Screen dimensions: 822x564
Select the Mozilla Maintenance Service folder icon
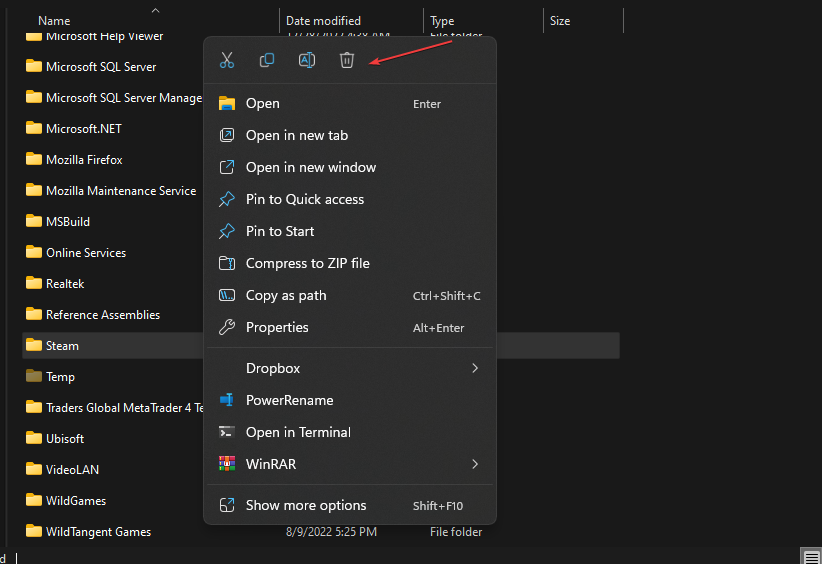click(34, 190)
